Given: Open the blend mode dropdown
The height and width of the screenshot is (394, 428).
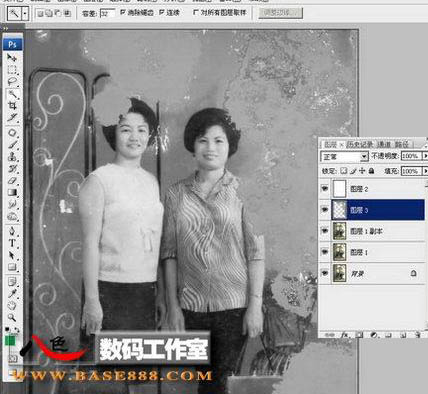Looking at the screenshot, I should tap(344, 156).
